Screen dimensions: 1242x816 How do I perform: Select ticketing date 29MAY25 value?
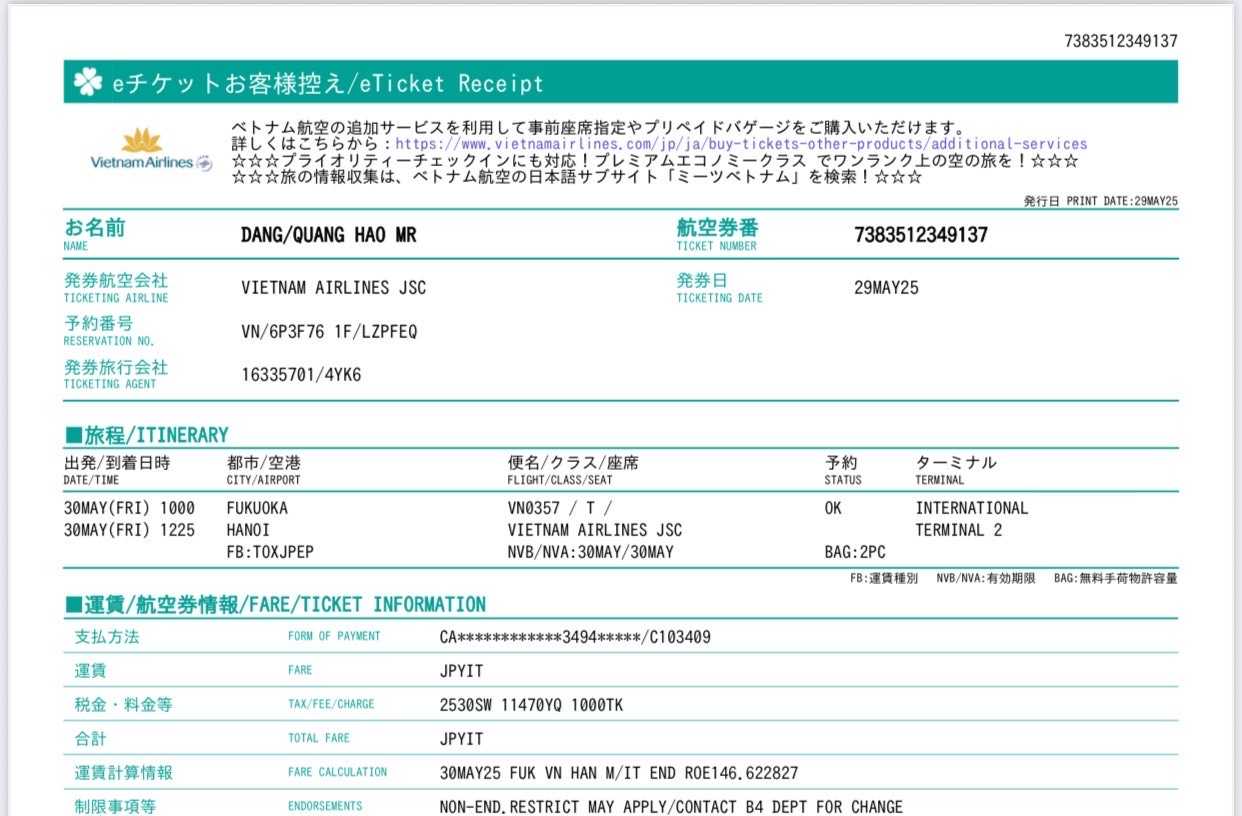[886, 288]
